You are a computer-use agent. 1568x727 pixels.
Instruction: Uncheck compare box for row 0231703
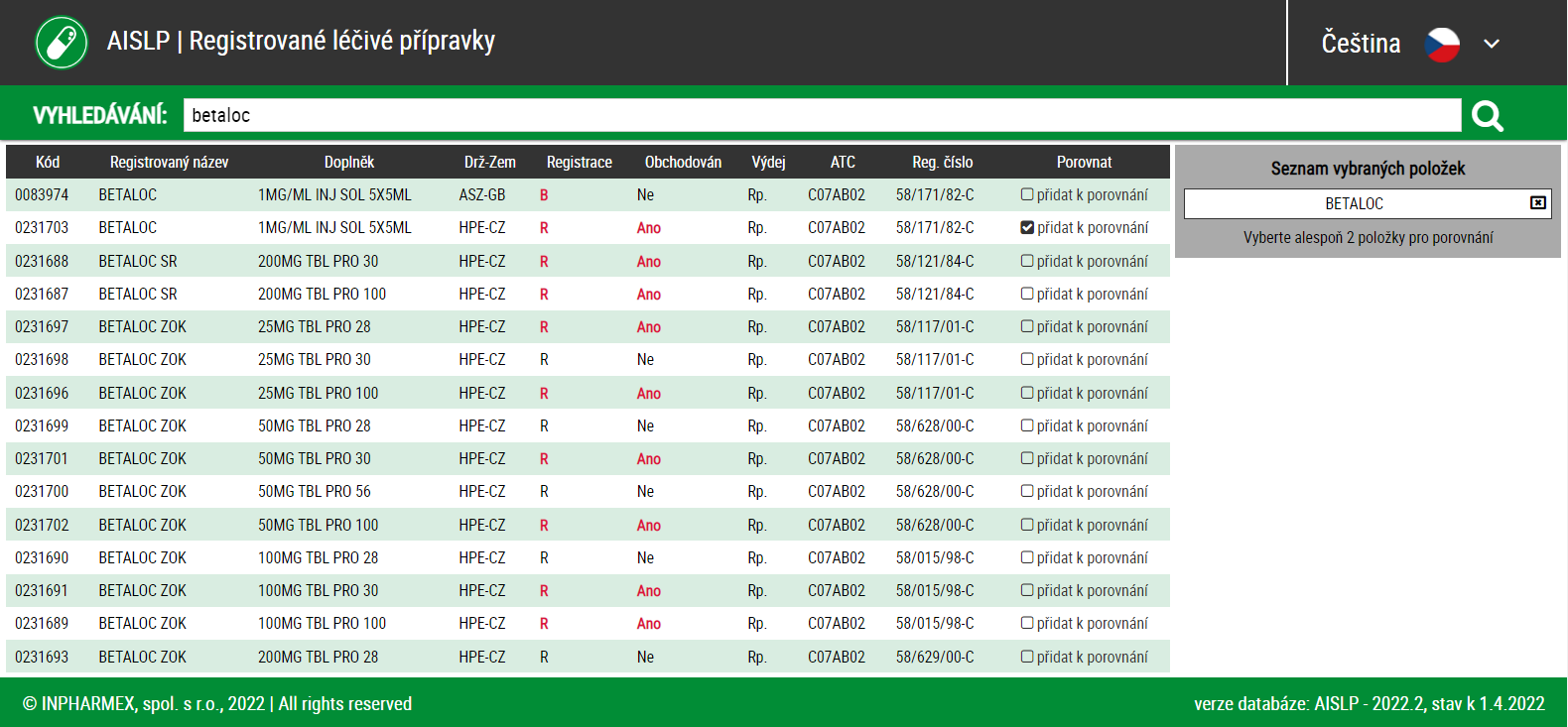coord(1027,227)
